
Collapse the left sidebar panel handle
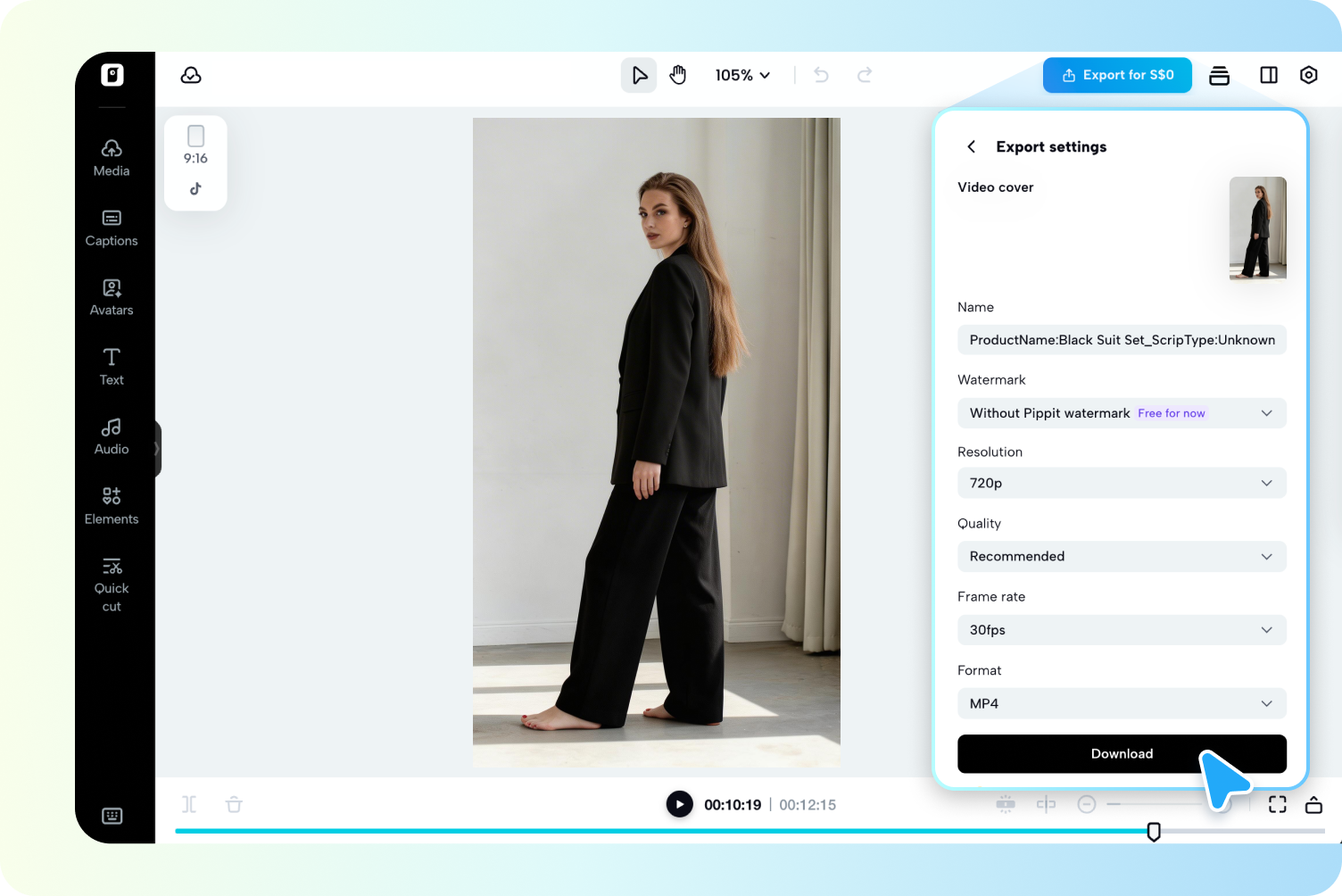pyautogui.click(x=157, y=448)
